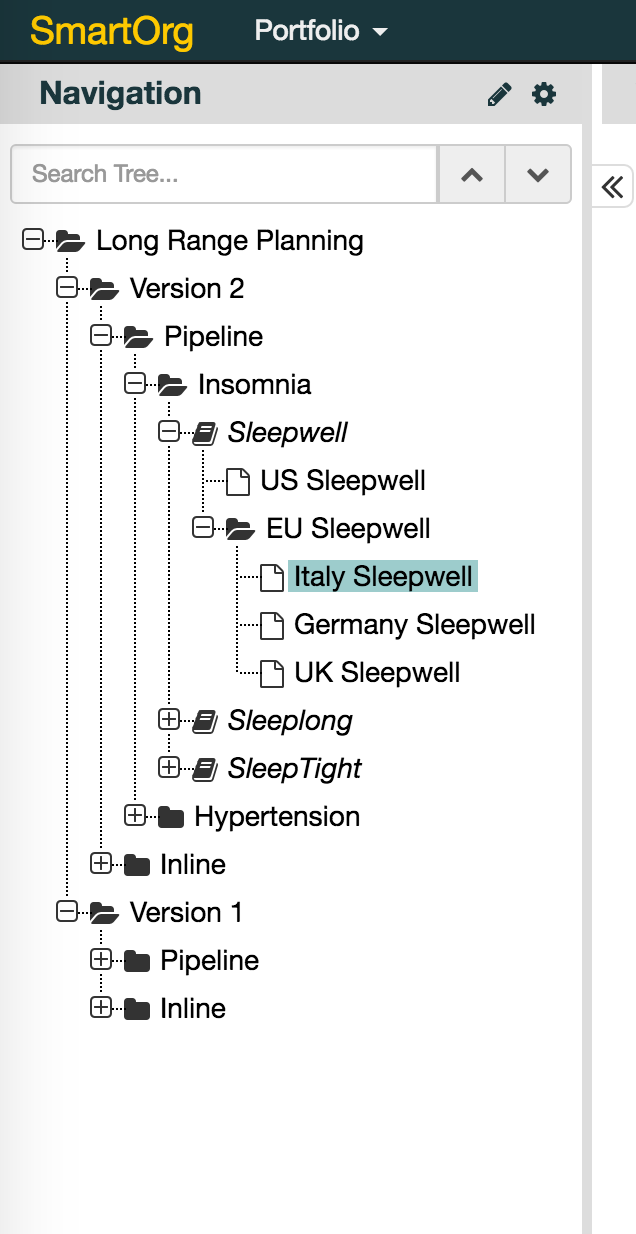636x1234 pixels.
Task: Select the Germany Sleepwell tree item
Action: (414, 625)
